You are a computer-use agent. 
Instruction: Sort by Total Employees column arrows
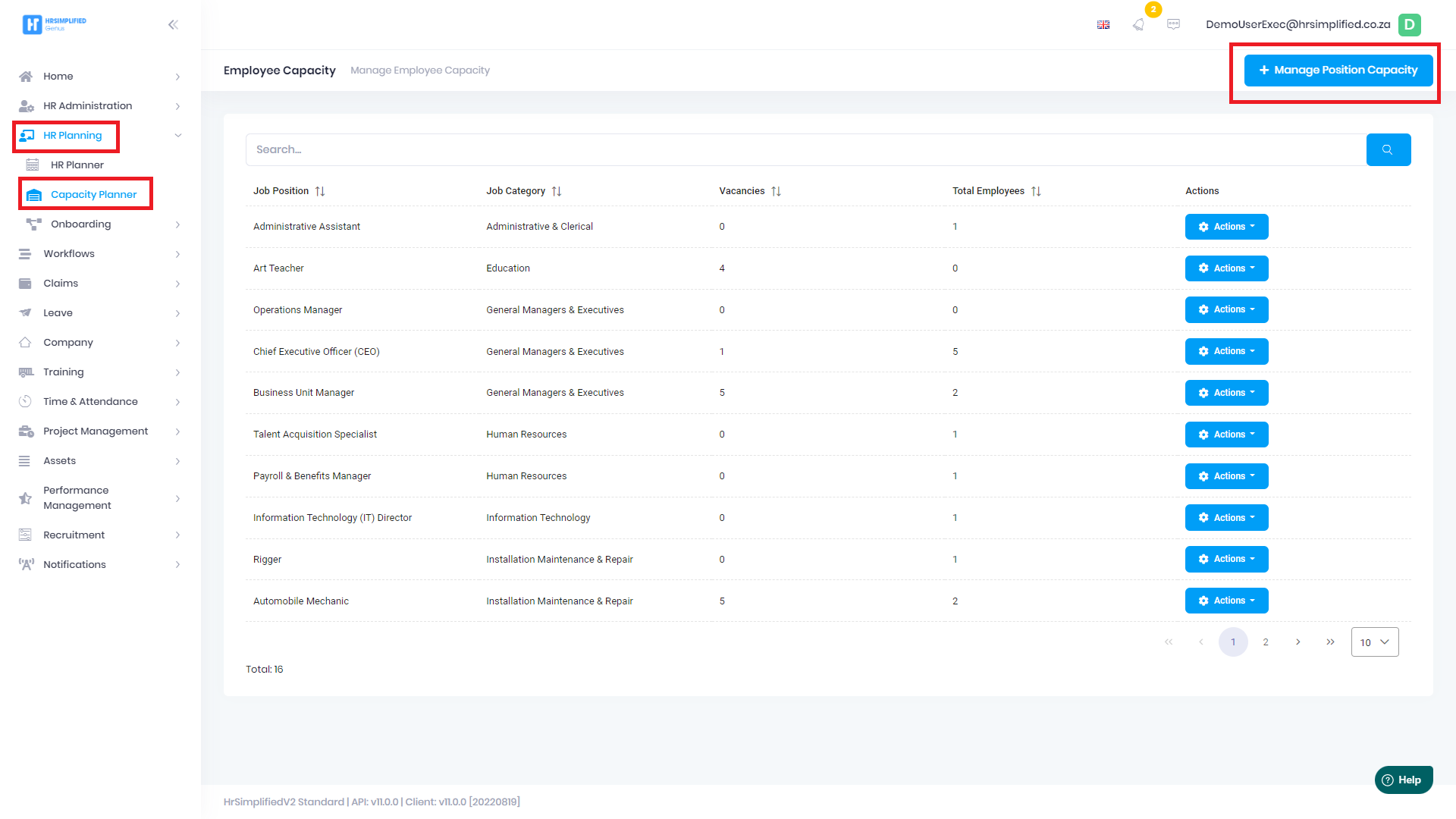click(1036, 191)
